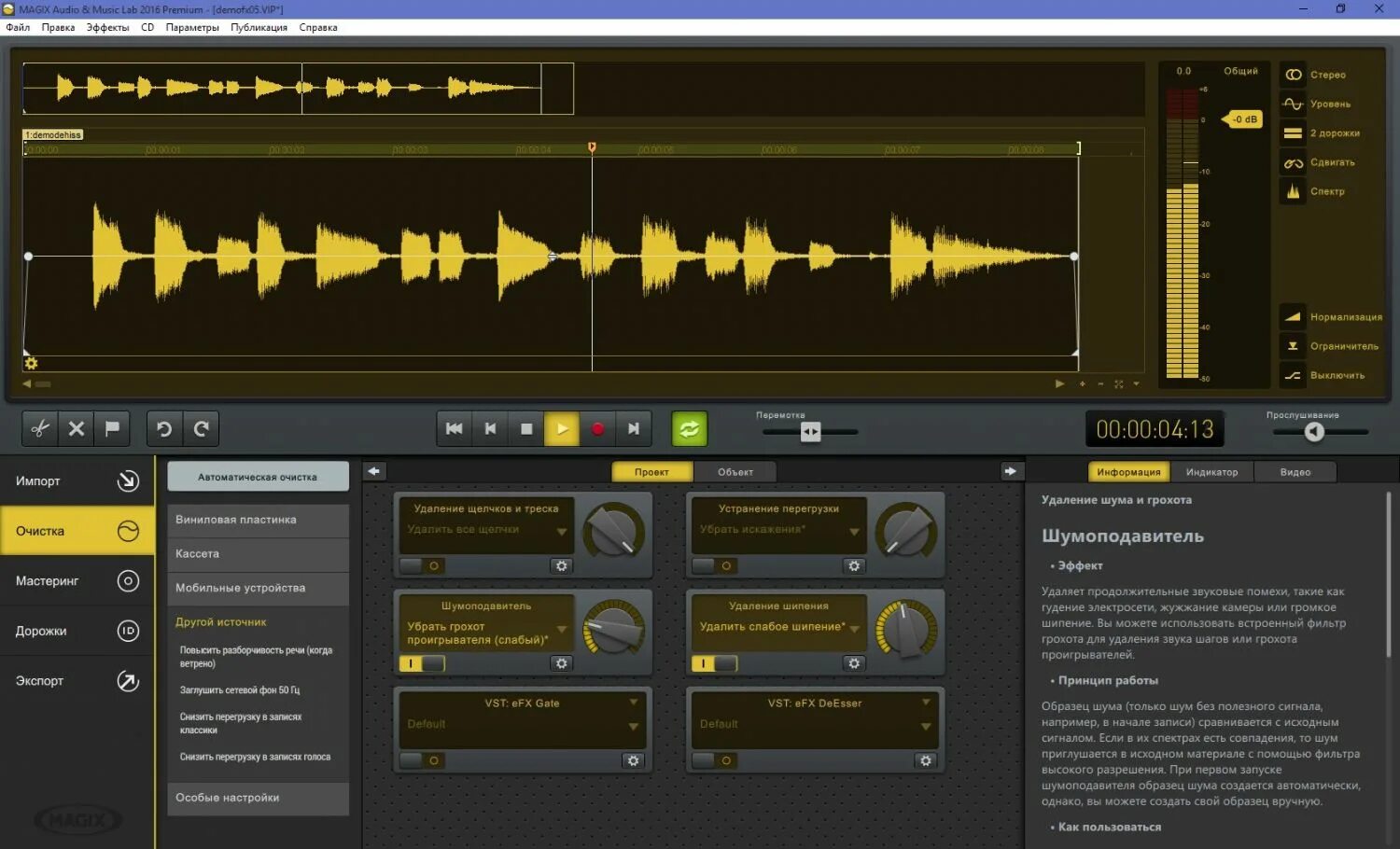The height and width of the screenshot is (849, 1400).
Task: Open the Спектр view icon
Action: point(1293,191)
